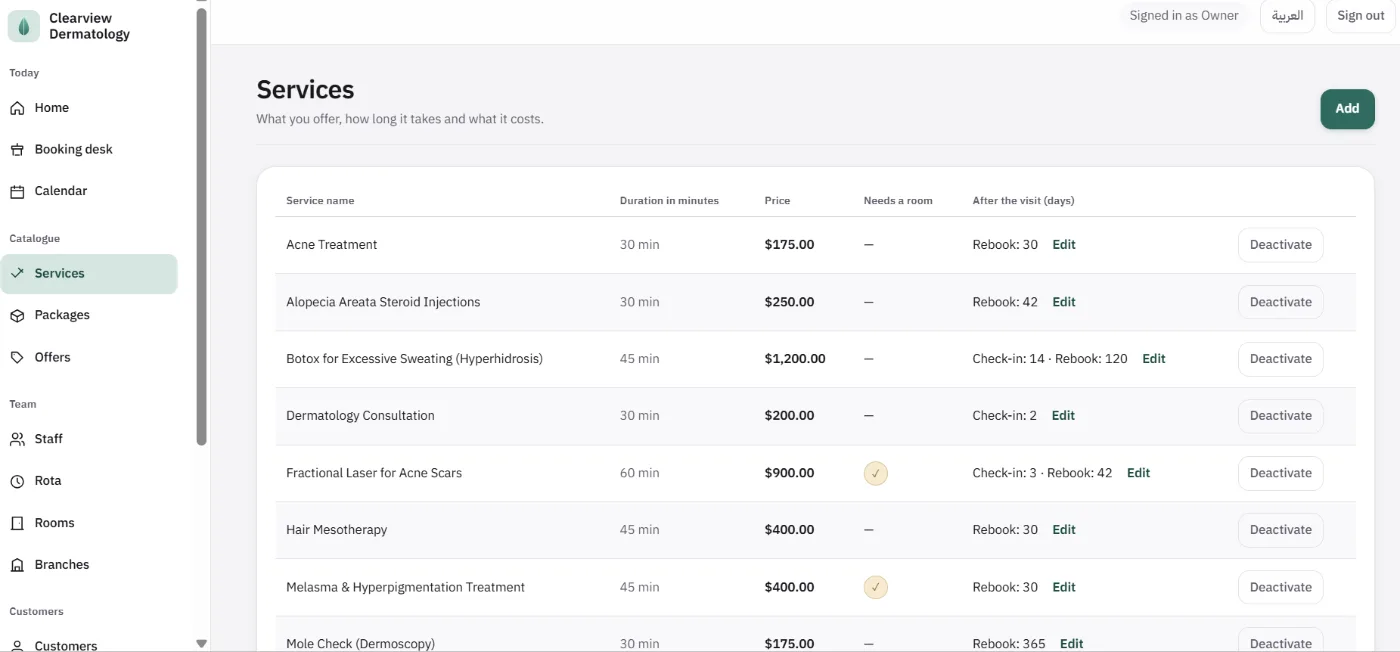Image resolution: width=1400 pixels, height=652 pixels.
Task: Click the Branches building icon
Action: pyautogui.click(x=17, y=565)
